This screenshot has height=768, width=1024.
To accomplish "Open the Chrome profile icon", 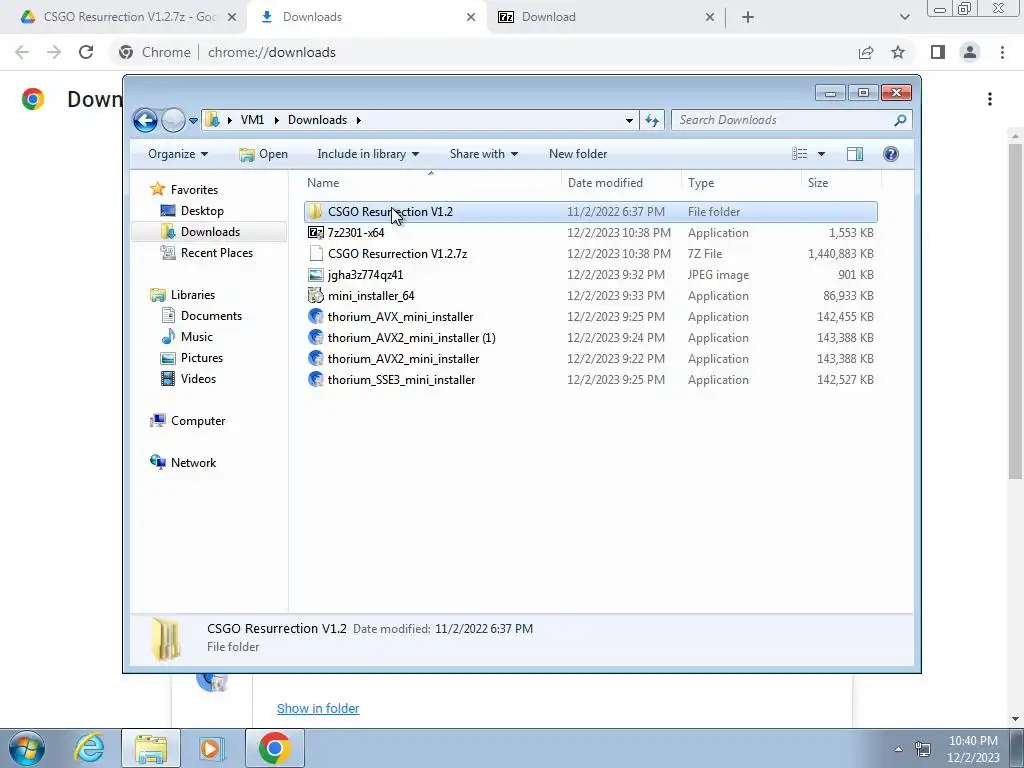I will point(970,52).
